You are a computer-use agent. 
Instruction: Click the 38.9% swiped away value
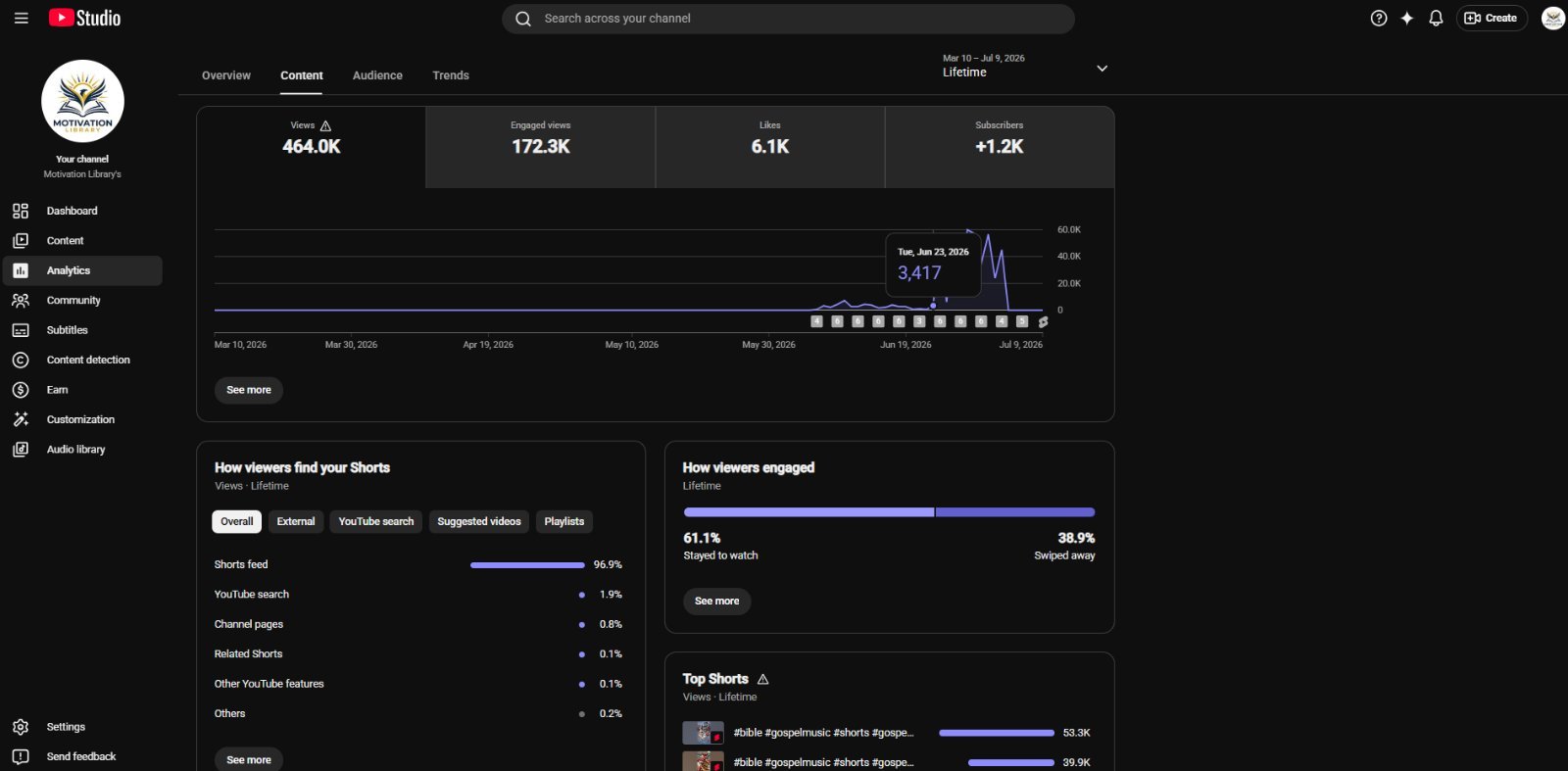[1076, 538]
